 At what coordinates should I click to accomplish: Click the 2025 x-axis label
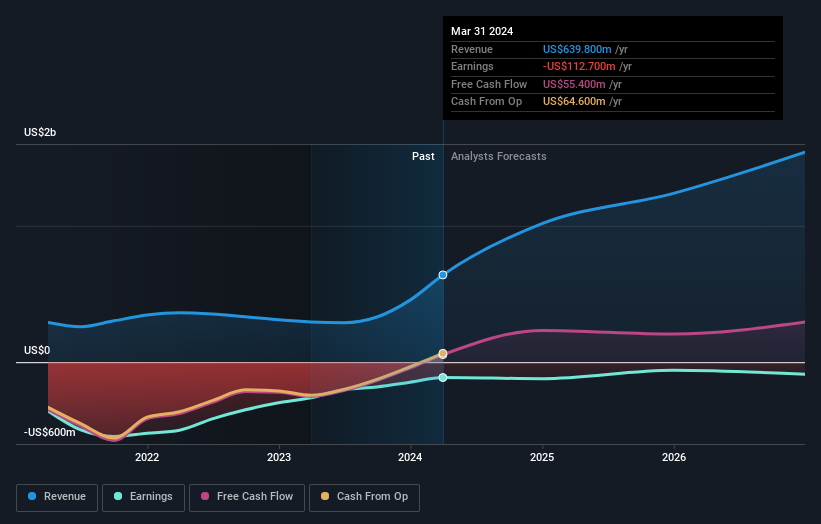pyautogui.click(x=542, y=457)
